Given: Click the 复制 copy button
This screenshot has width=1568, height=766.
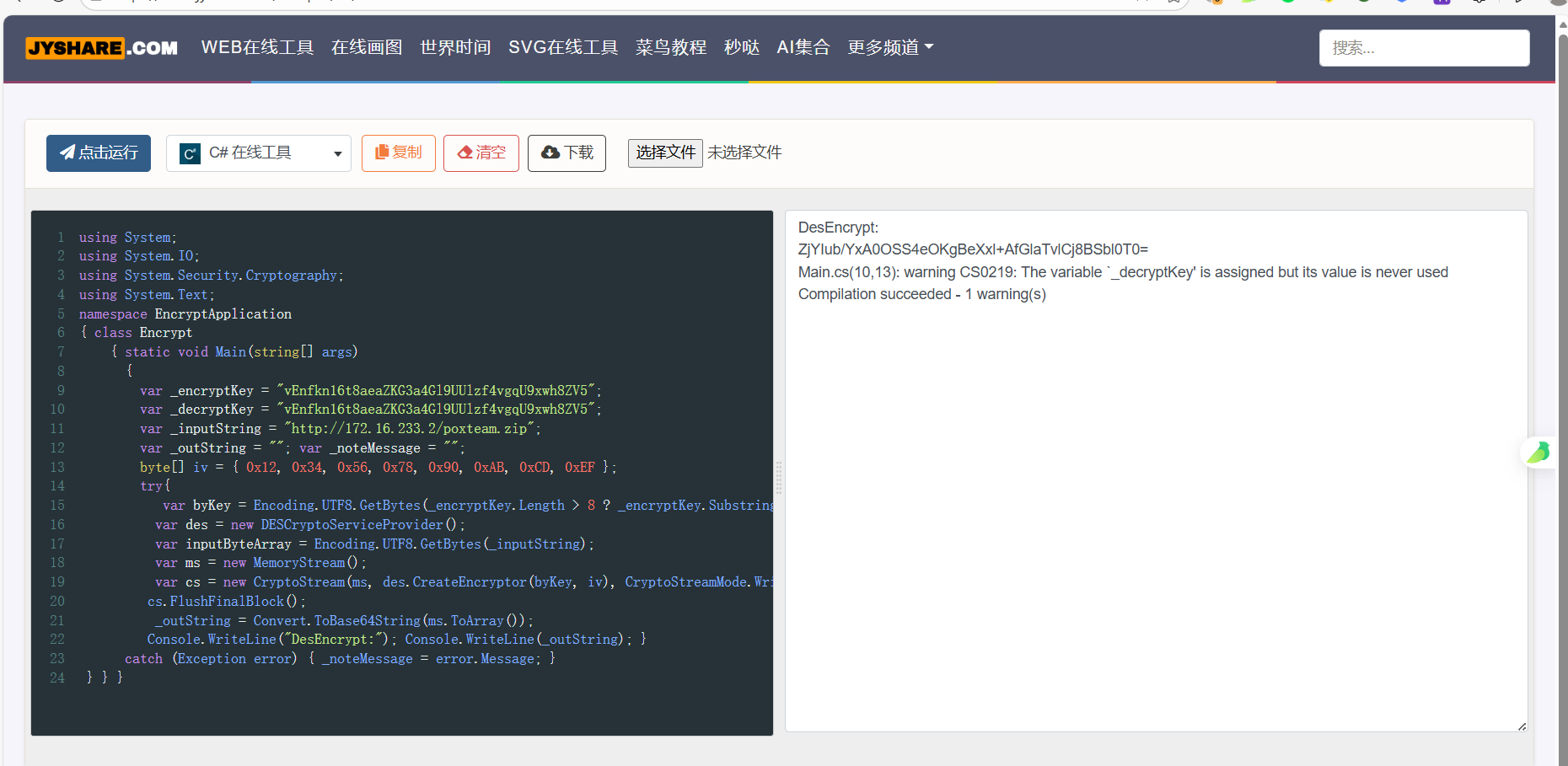Looking at the screenshot, I should pos(398,153).
